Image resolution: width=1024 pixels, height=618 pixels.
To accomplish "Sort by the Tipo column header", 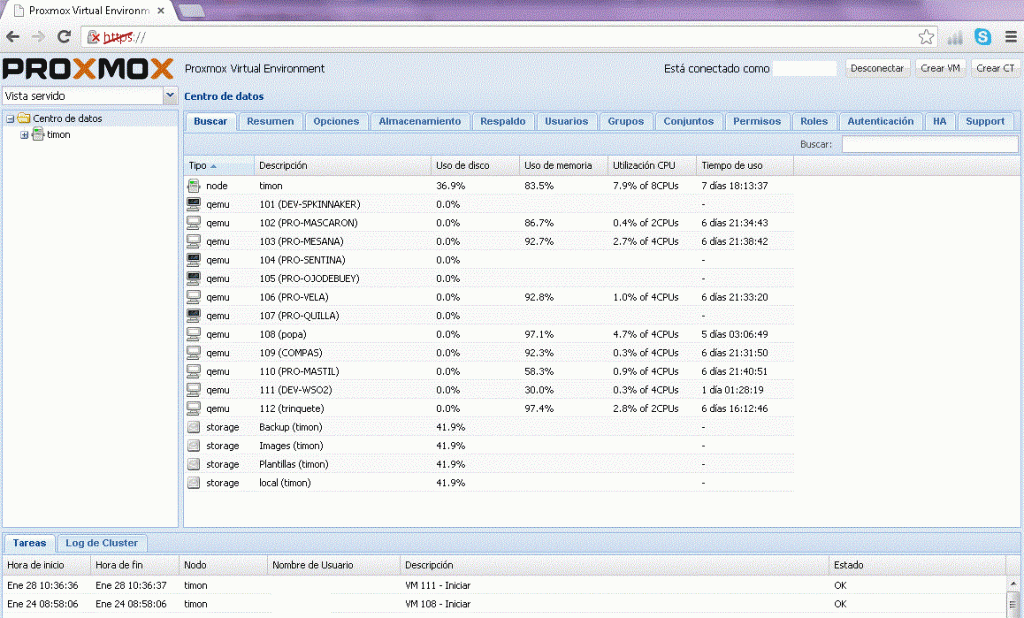I will (x=219, y=166).
